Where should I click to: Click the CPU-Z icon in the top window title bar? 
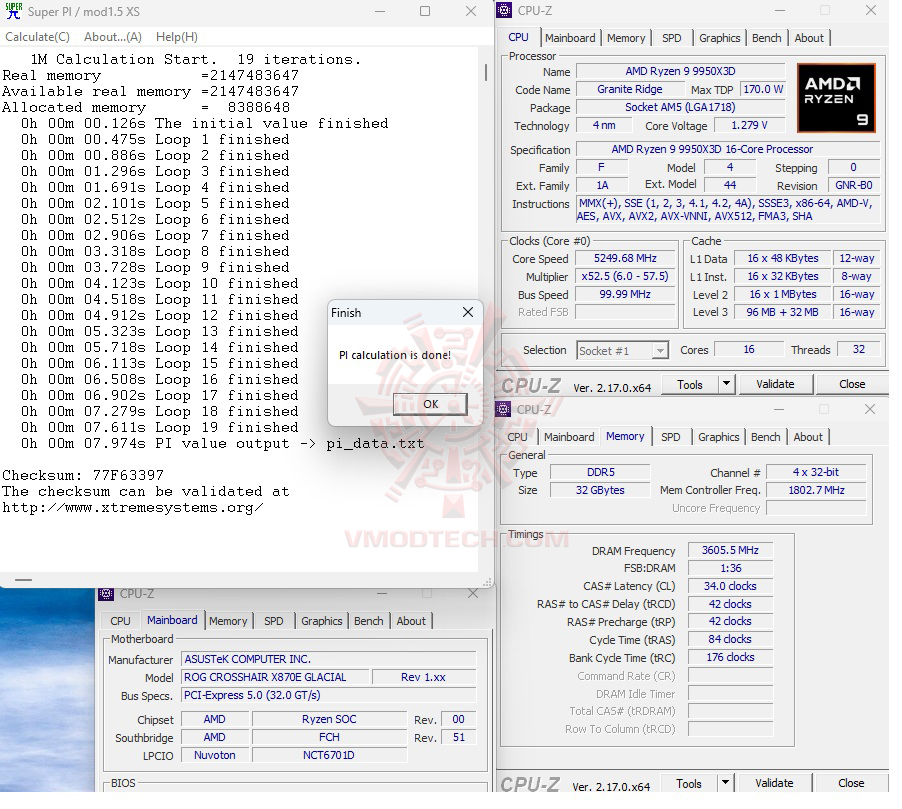point(504,10)
